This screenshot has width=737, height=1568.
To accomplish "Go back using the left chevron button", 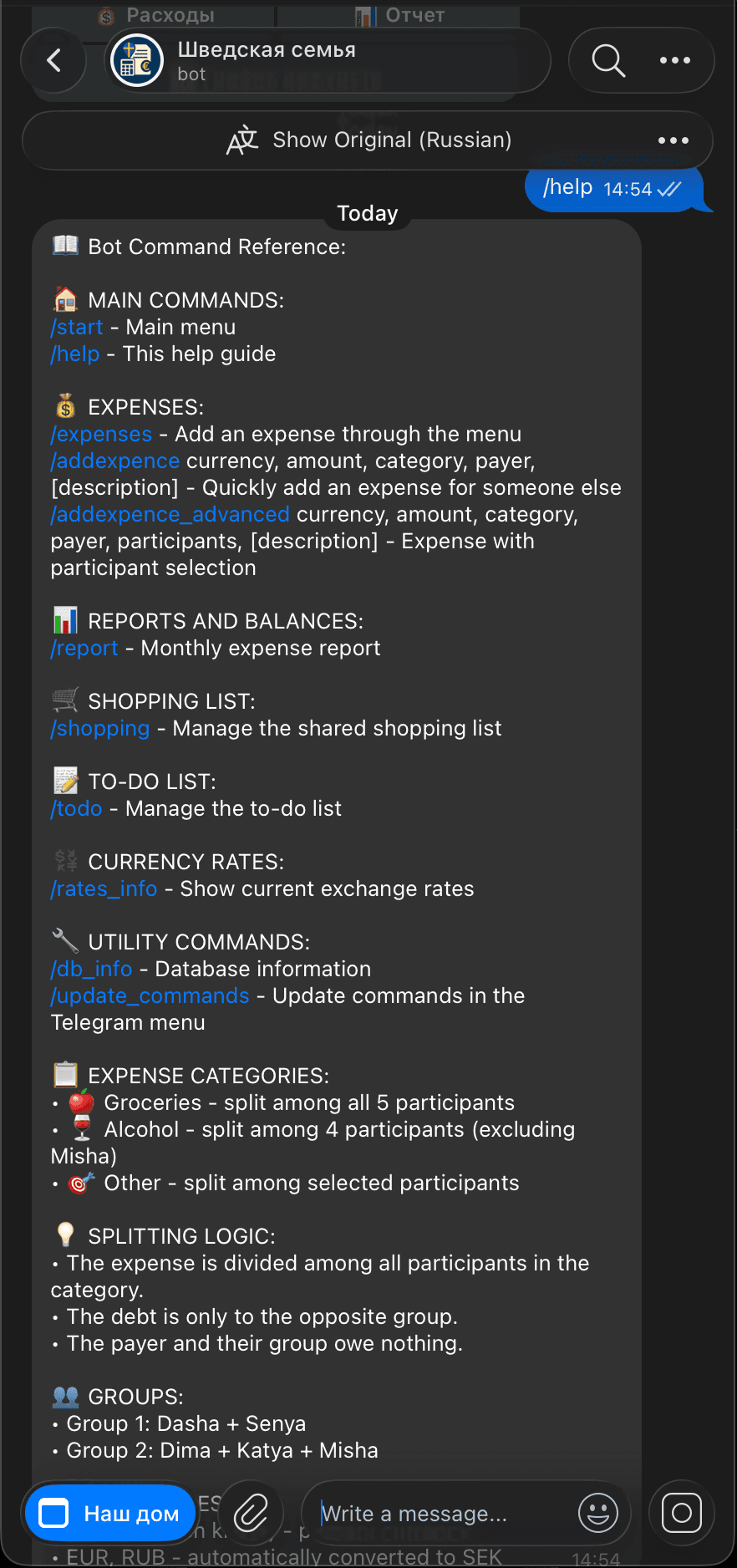I will [x=54, y=60].
